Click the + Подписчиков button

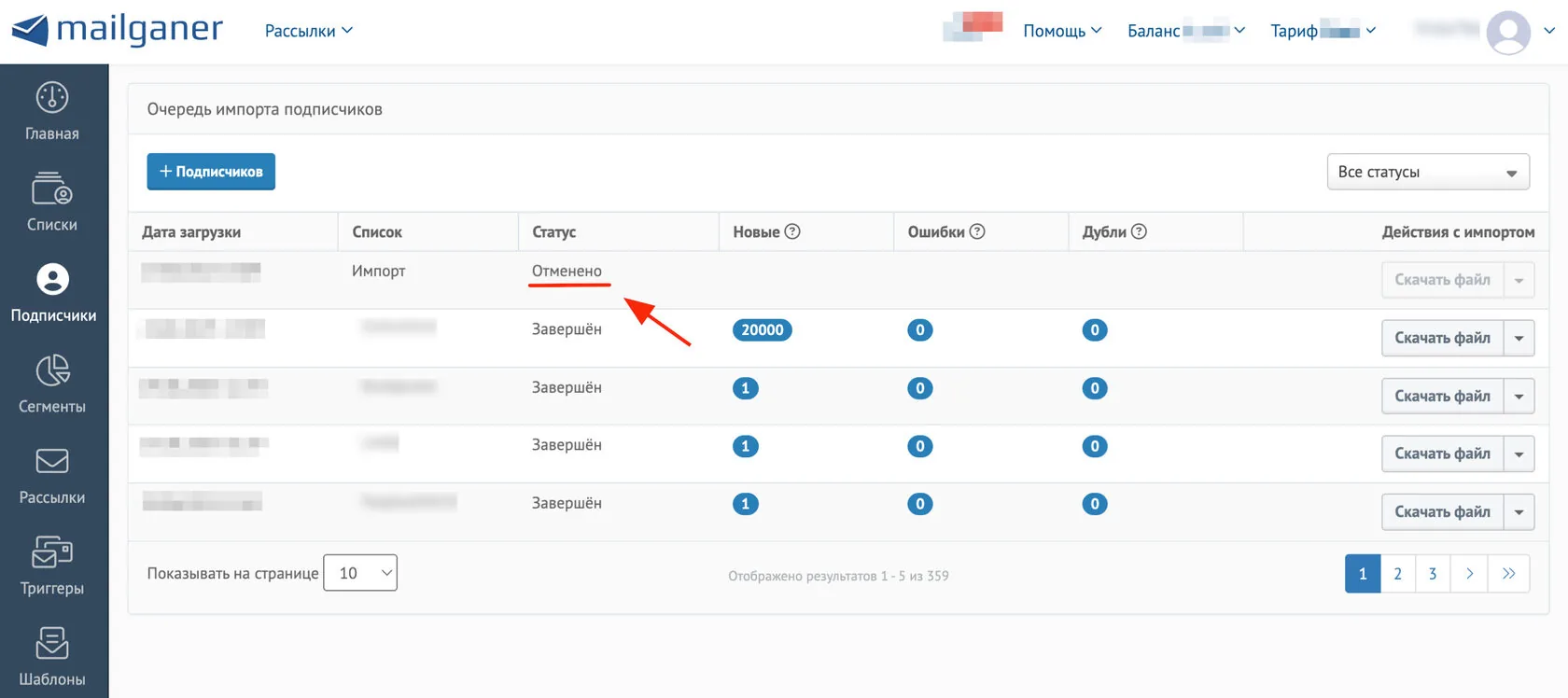pos(211,172)
